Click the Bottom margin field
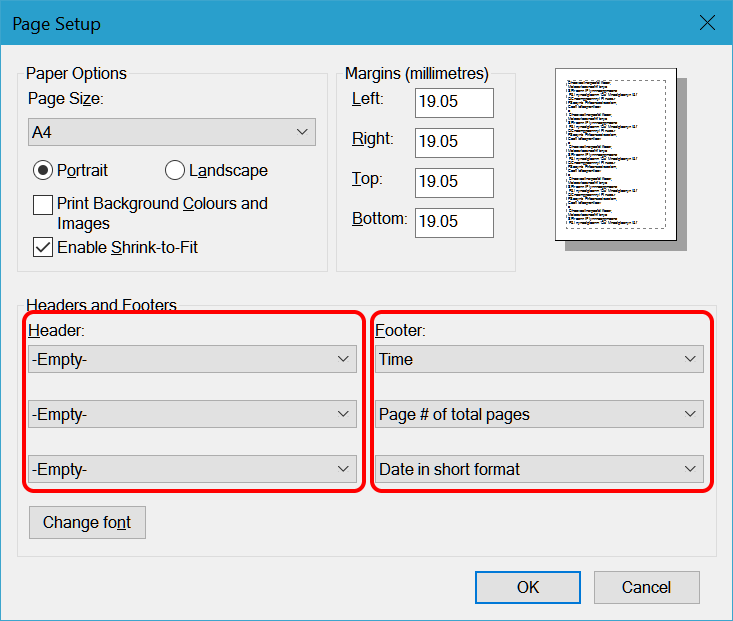 454,222
